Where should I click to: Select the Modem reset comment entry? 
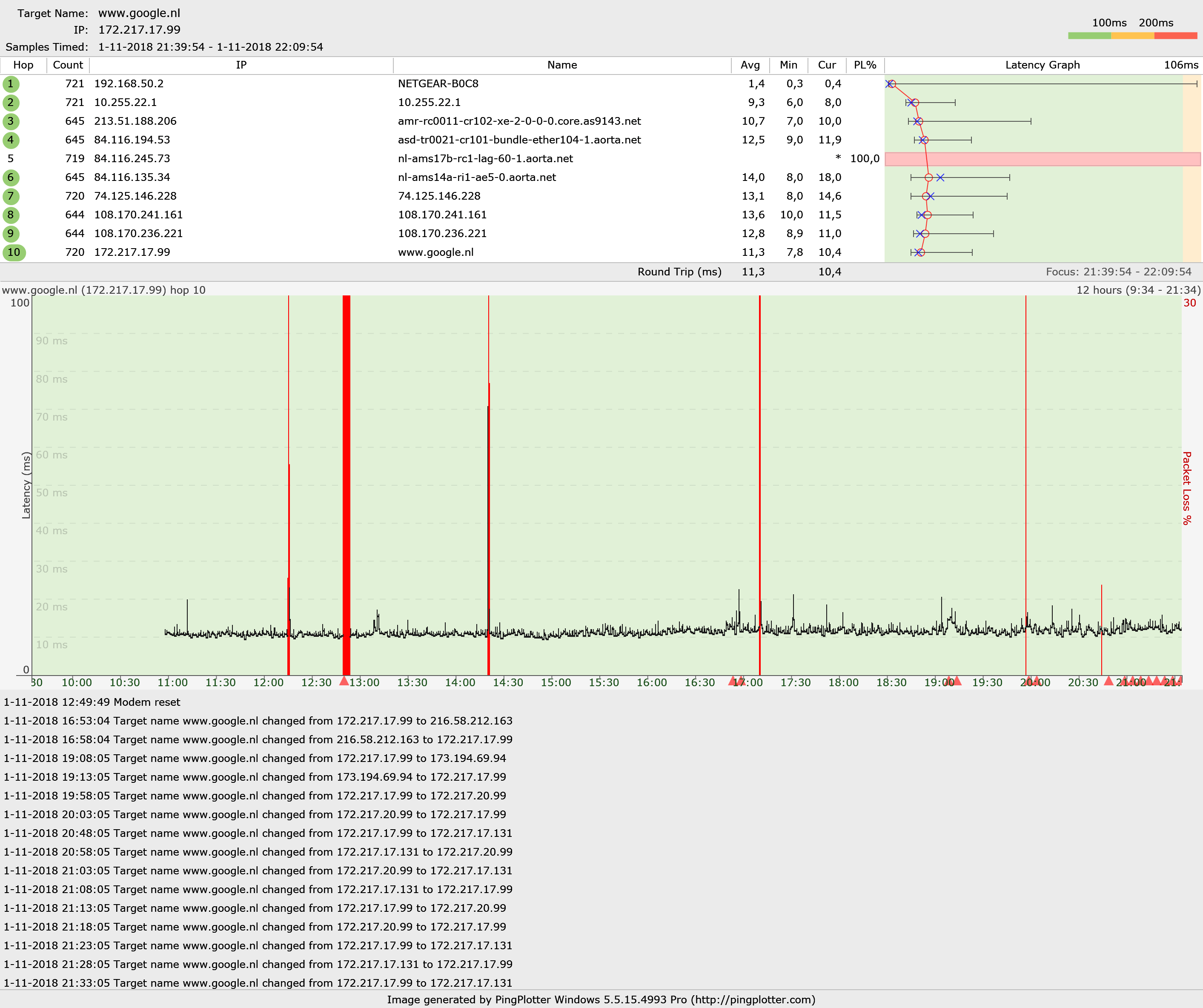(92, 702)
